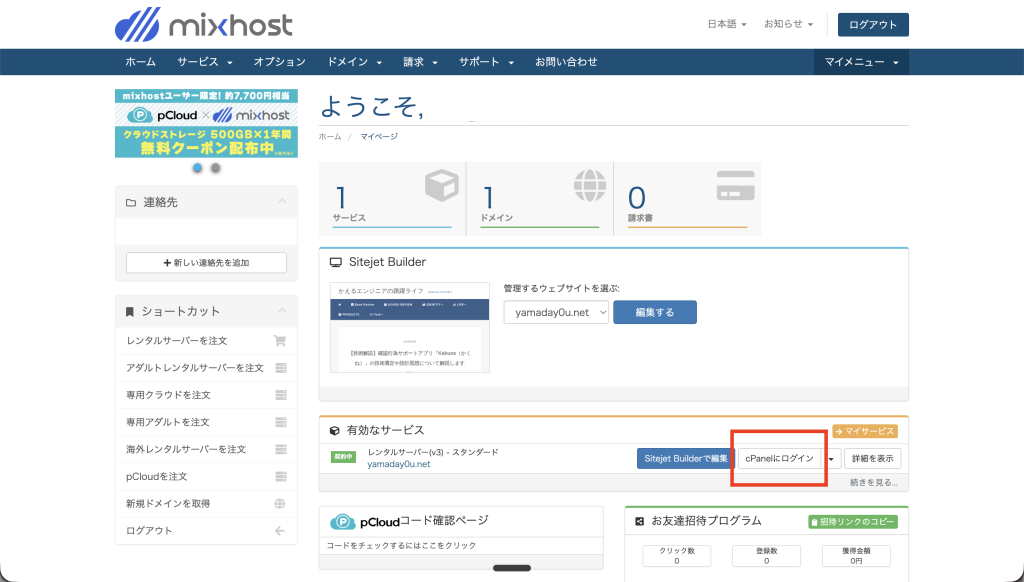This screenshot has width=1024, height=582.
Task: Select the first banner carousel dot
Action: [x=197, y=168]
